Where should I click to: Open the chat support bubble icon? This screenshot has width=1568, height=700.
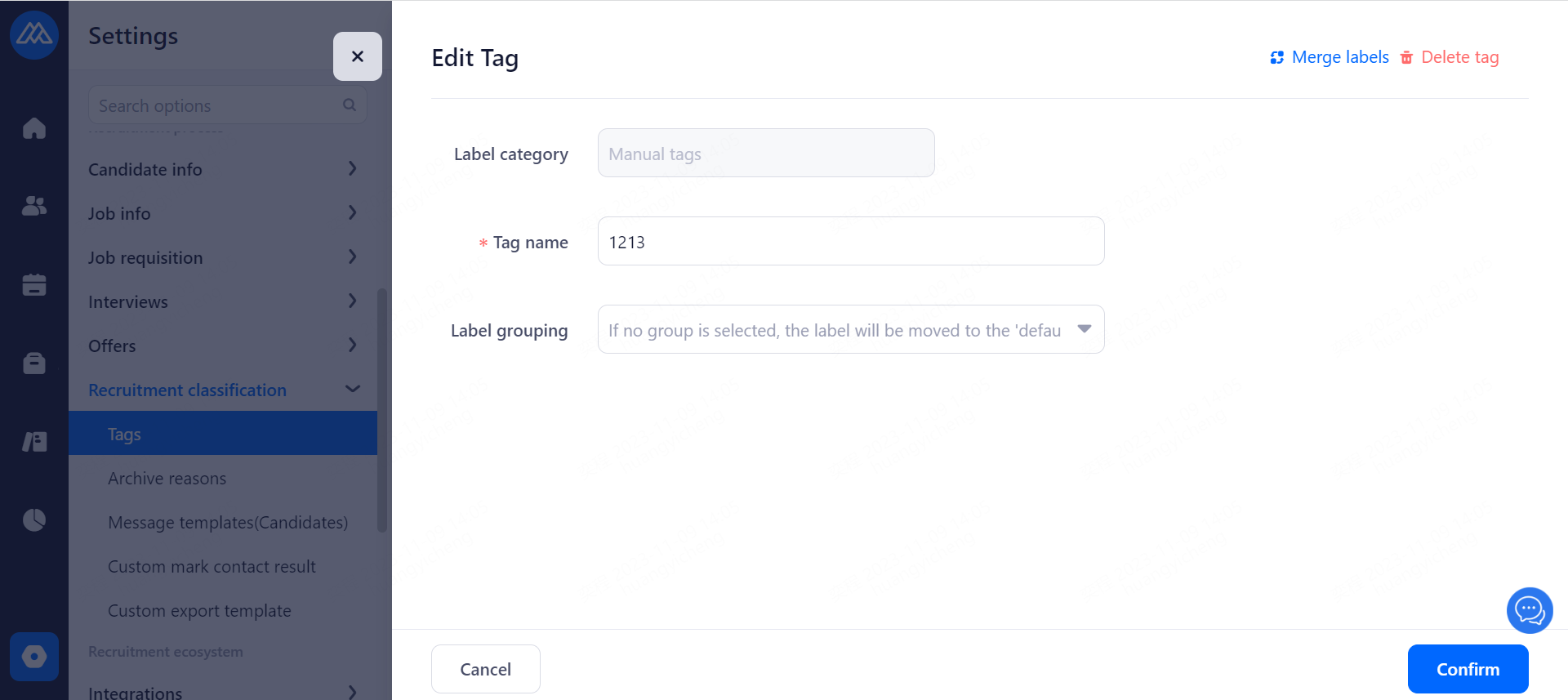click(x=1529, y=610)
